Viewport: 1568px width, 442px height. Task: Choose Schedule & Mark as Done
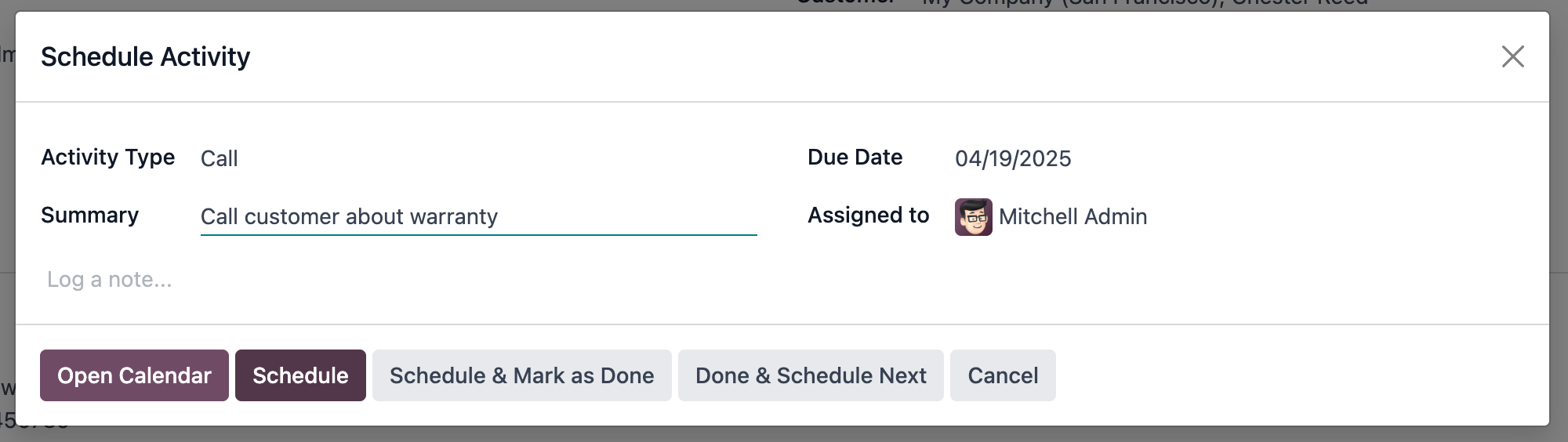pyautogui.click(x=521, y=375)
